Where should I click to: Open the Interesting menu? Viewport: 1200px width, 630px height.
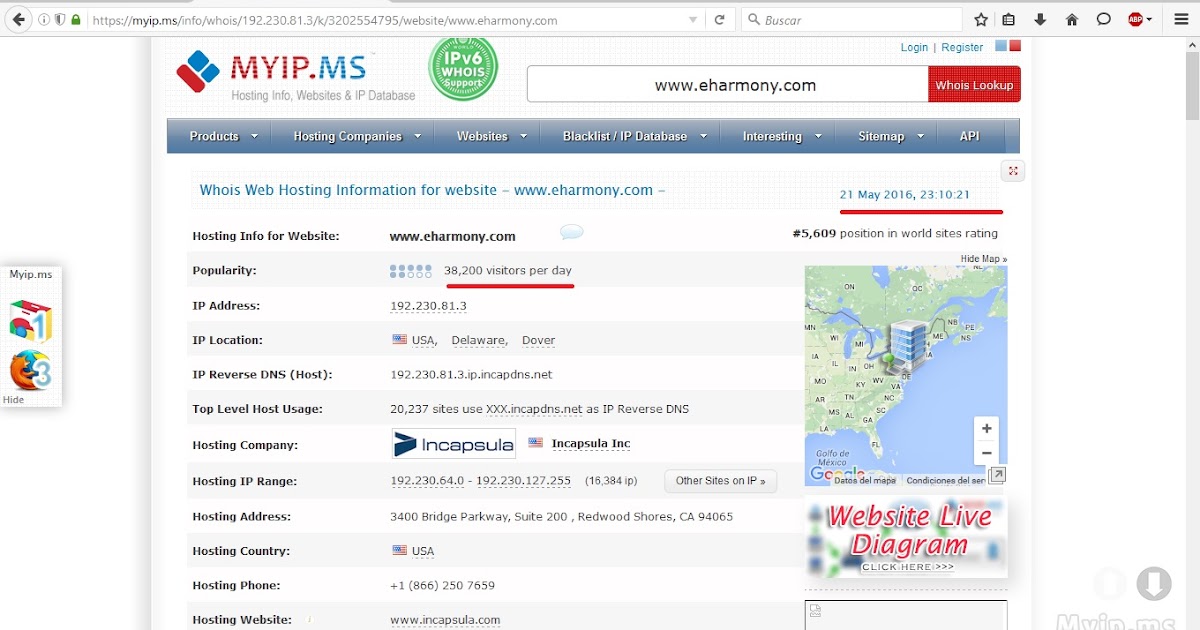coord(772,136)
